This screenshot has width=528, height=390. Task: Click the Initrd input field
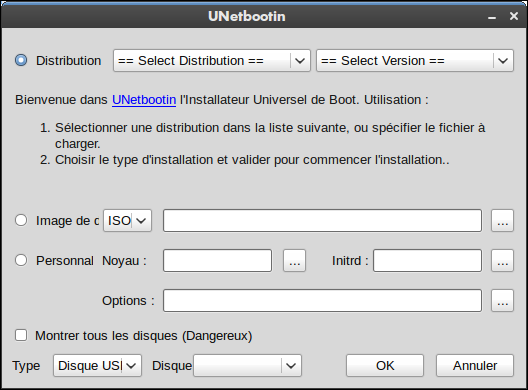[x=427, y=260]
